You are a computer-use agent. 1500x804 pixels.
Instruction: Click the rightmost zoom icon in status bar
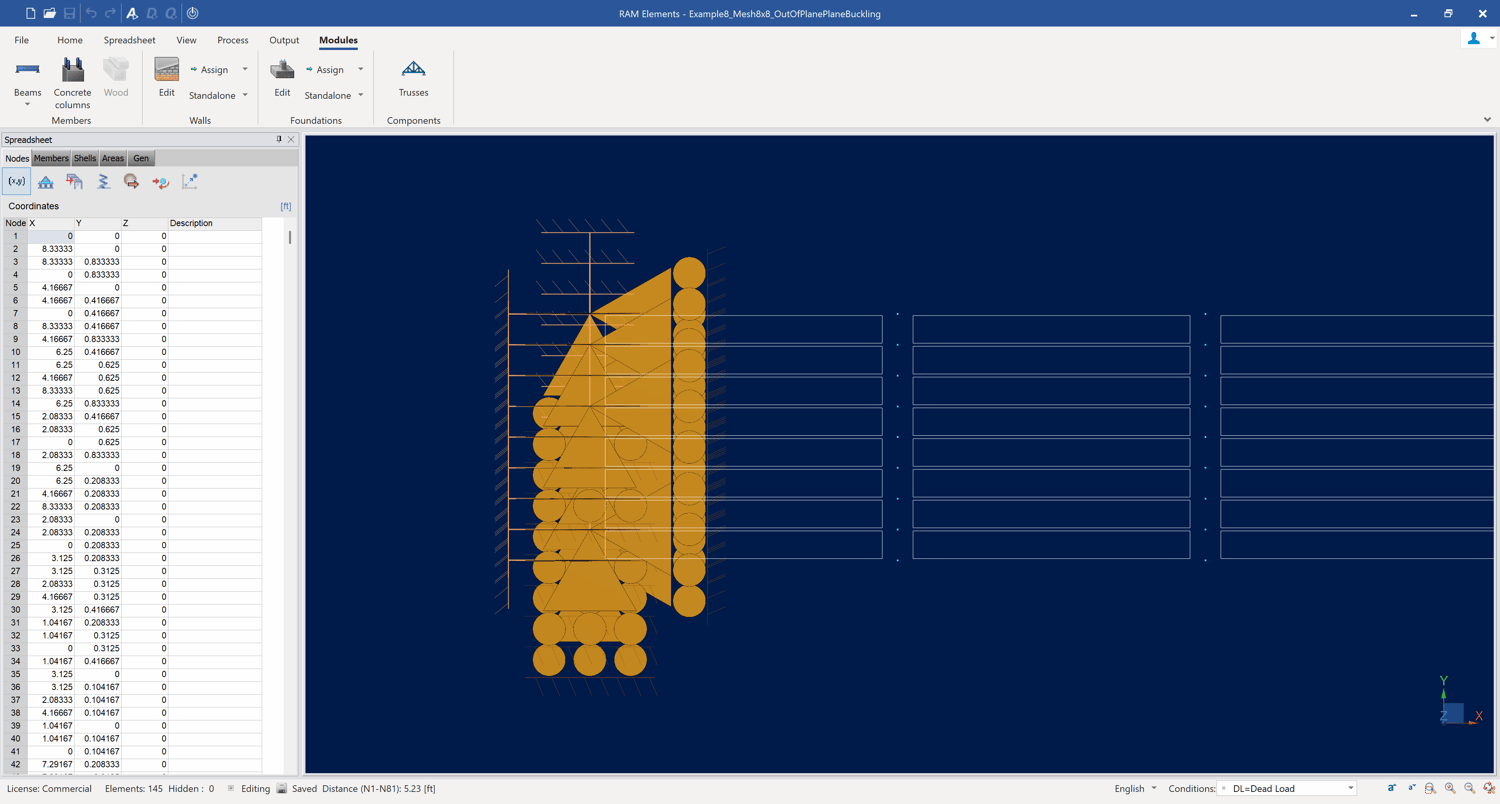coord(1488,788)
